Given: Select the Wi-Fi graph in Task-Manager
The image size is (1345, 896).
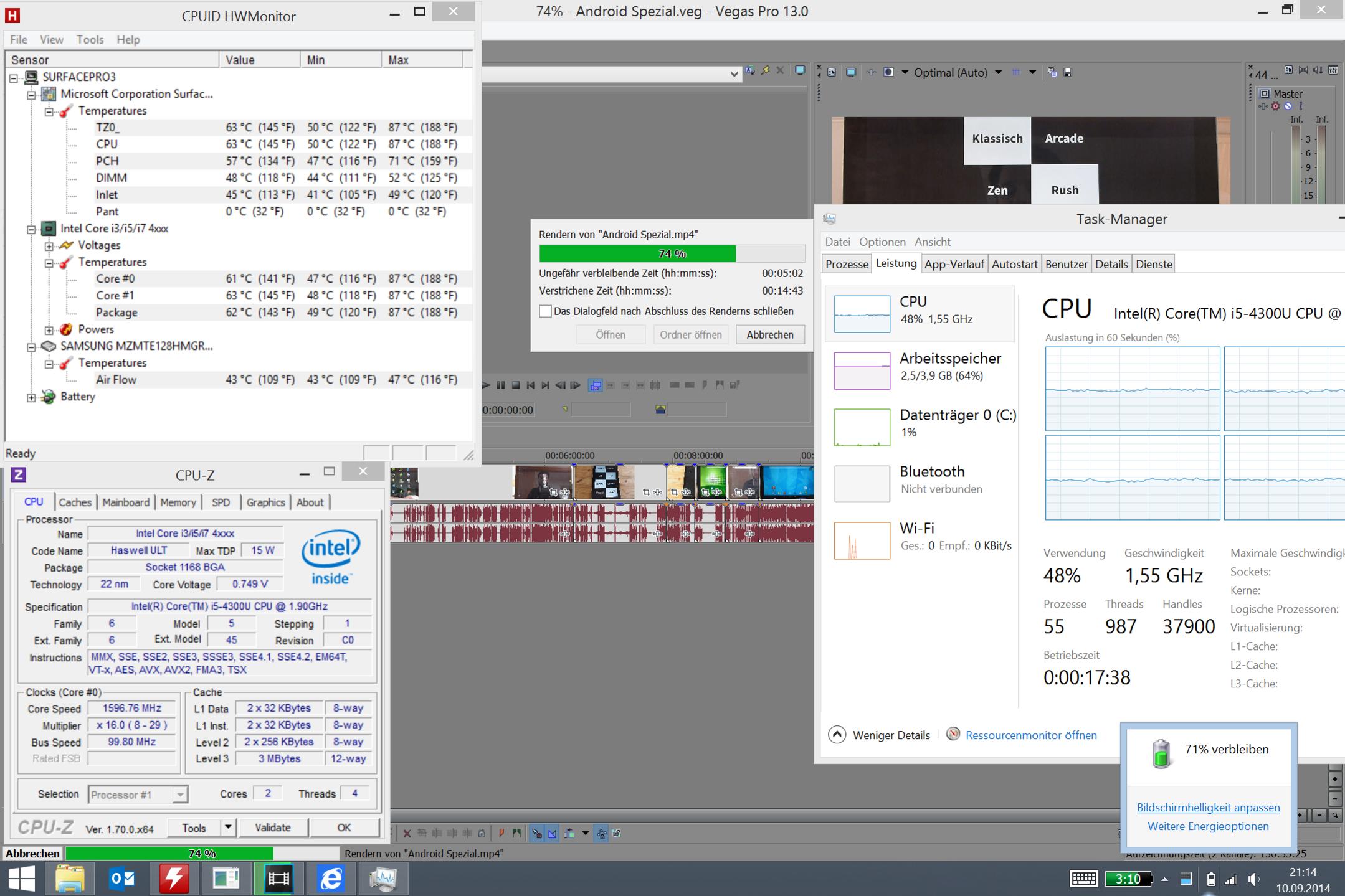Looking at the screenshot, I should pyautogui.click(x=862, y=540).
